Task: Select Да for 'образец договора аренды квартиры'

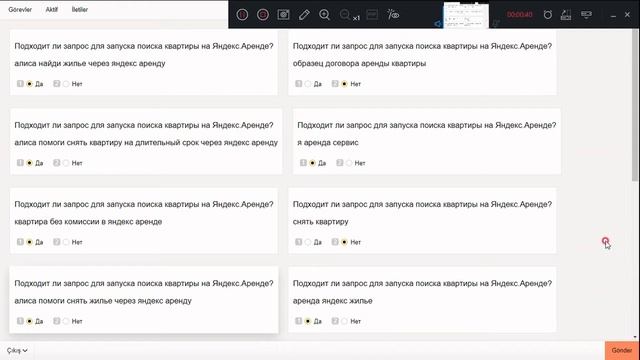Action: coord(308,84)
